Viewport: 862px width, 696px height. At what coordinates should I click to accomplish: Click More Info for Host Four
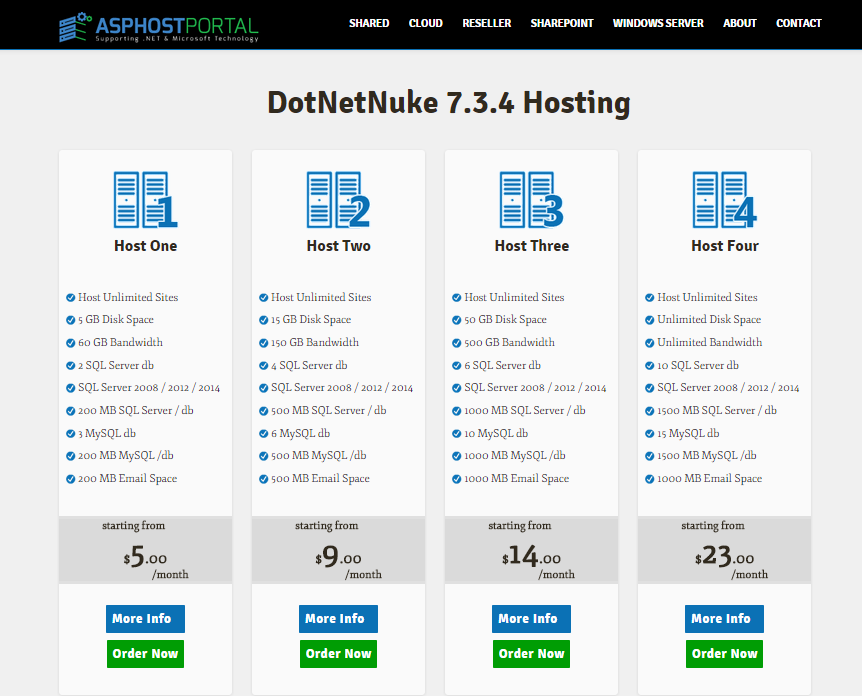[724, 619]
